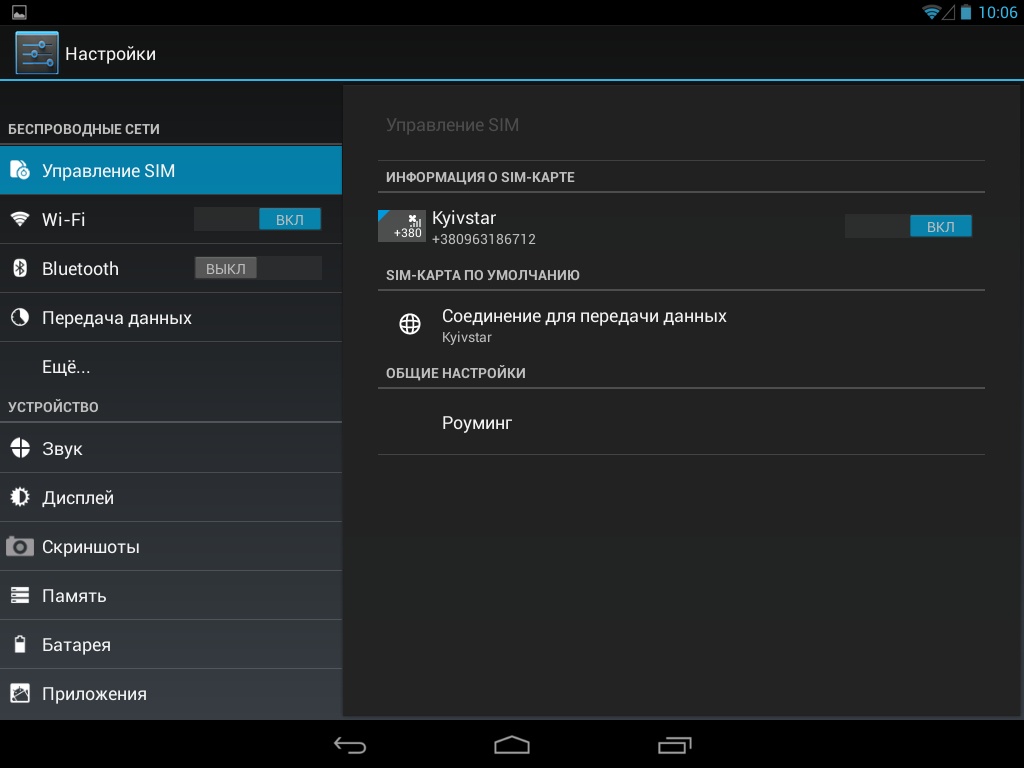Open Приложения settings section
1024x768 pixels.
94,694
